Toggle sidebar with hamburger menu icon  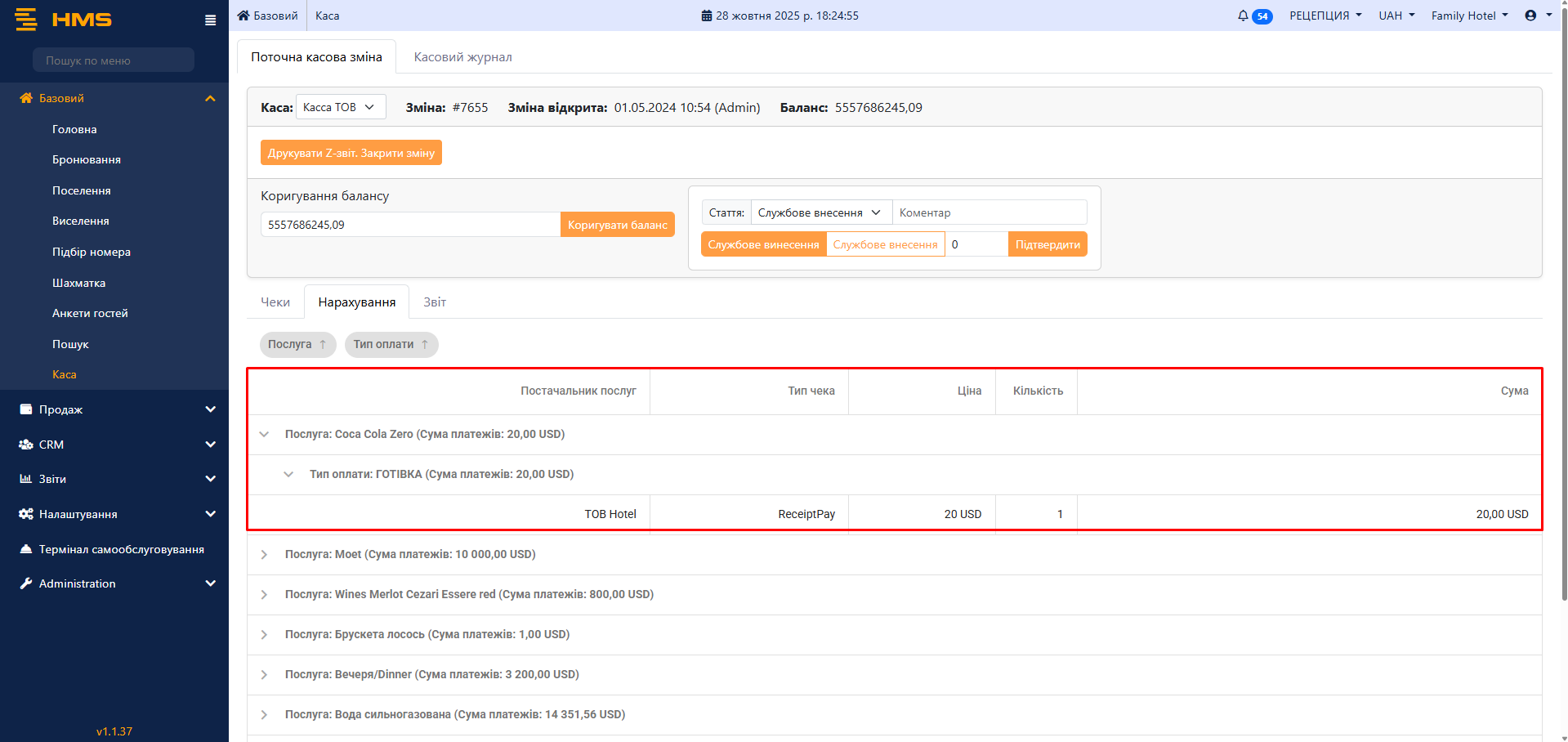click(x=210, y=20)
